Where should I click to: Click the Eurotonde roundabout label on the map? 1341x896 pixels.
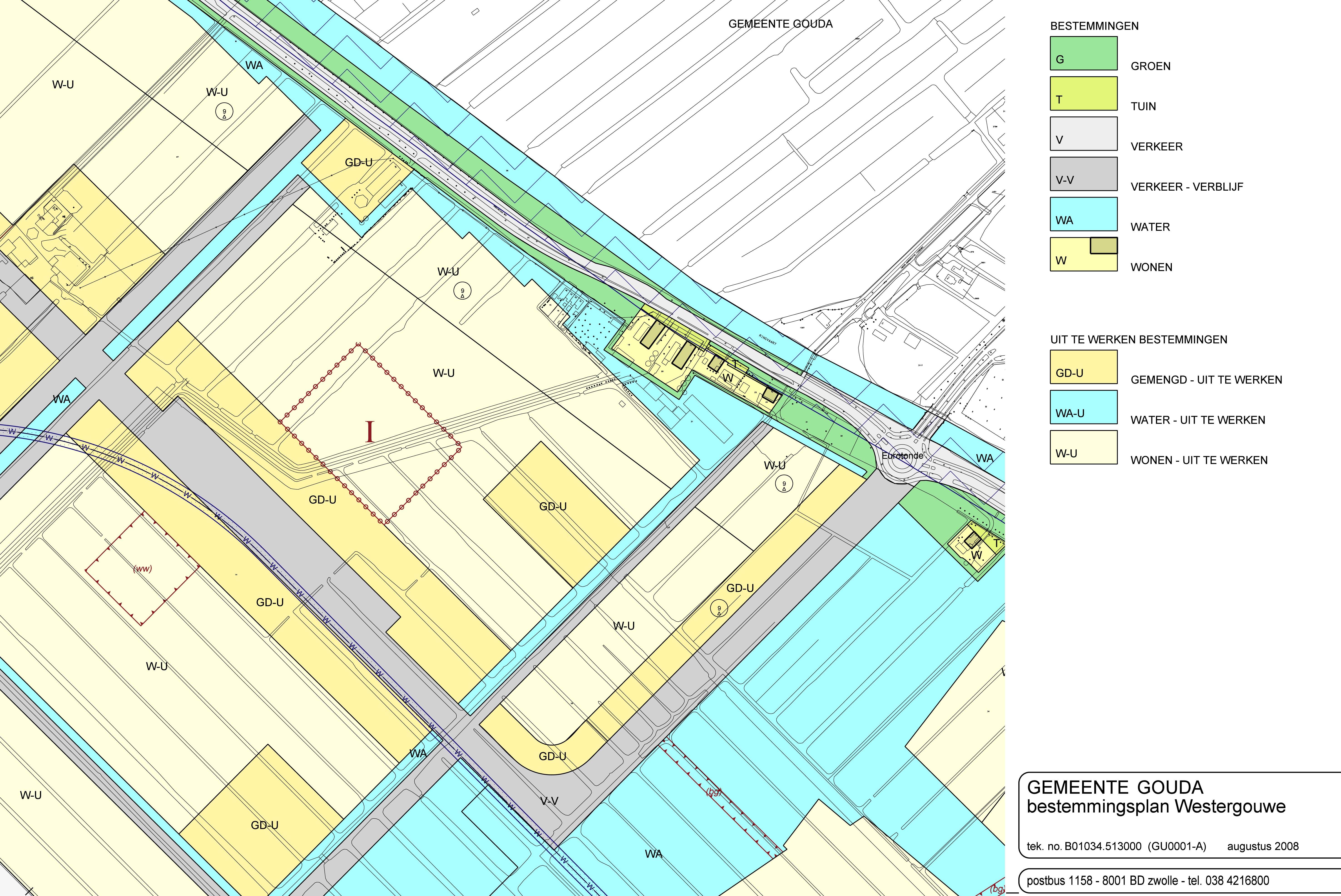click(902, 455)
